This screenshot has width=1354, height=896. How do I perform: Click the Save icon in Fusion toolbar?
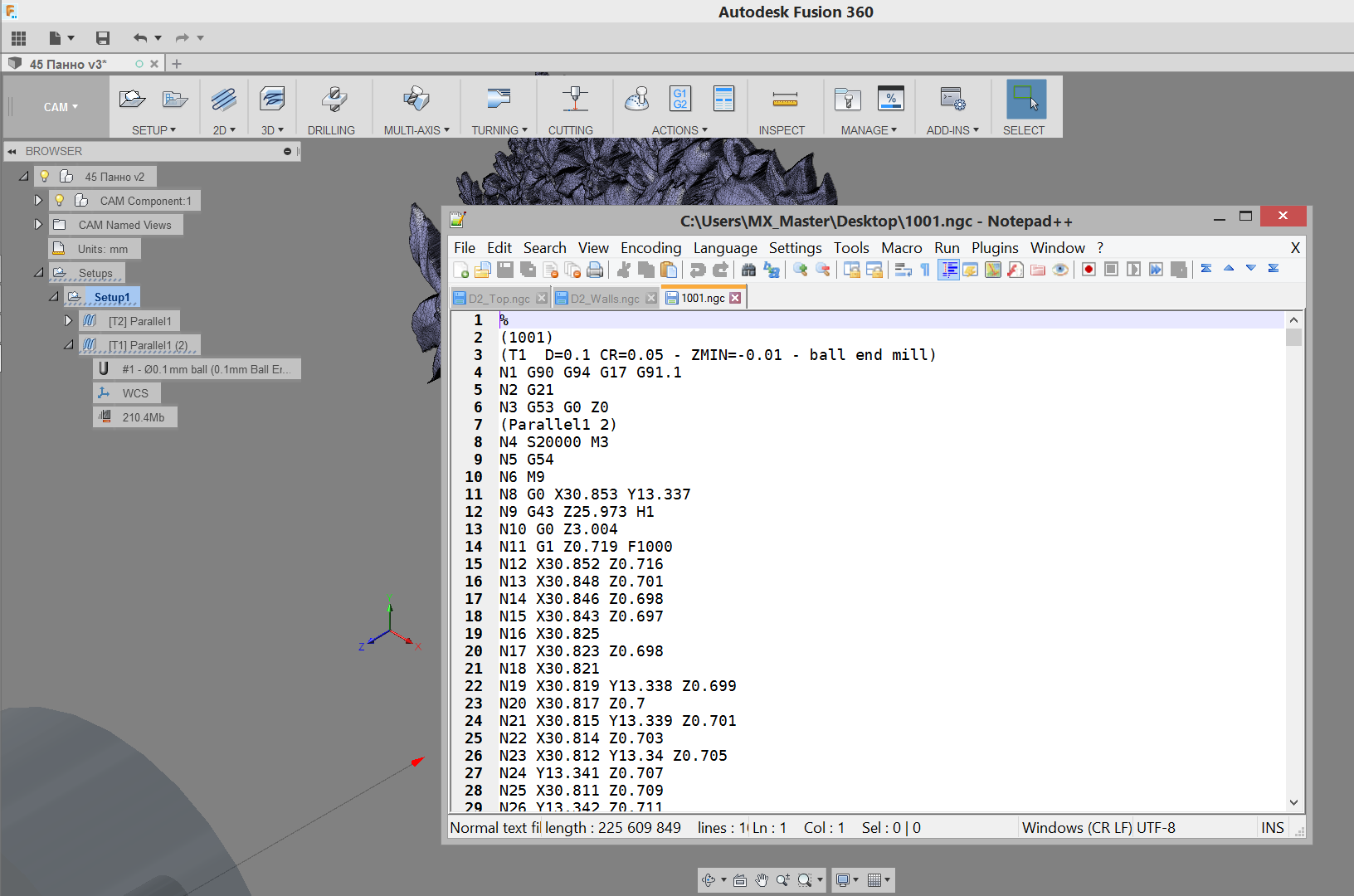[x=103, y=38]
